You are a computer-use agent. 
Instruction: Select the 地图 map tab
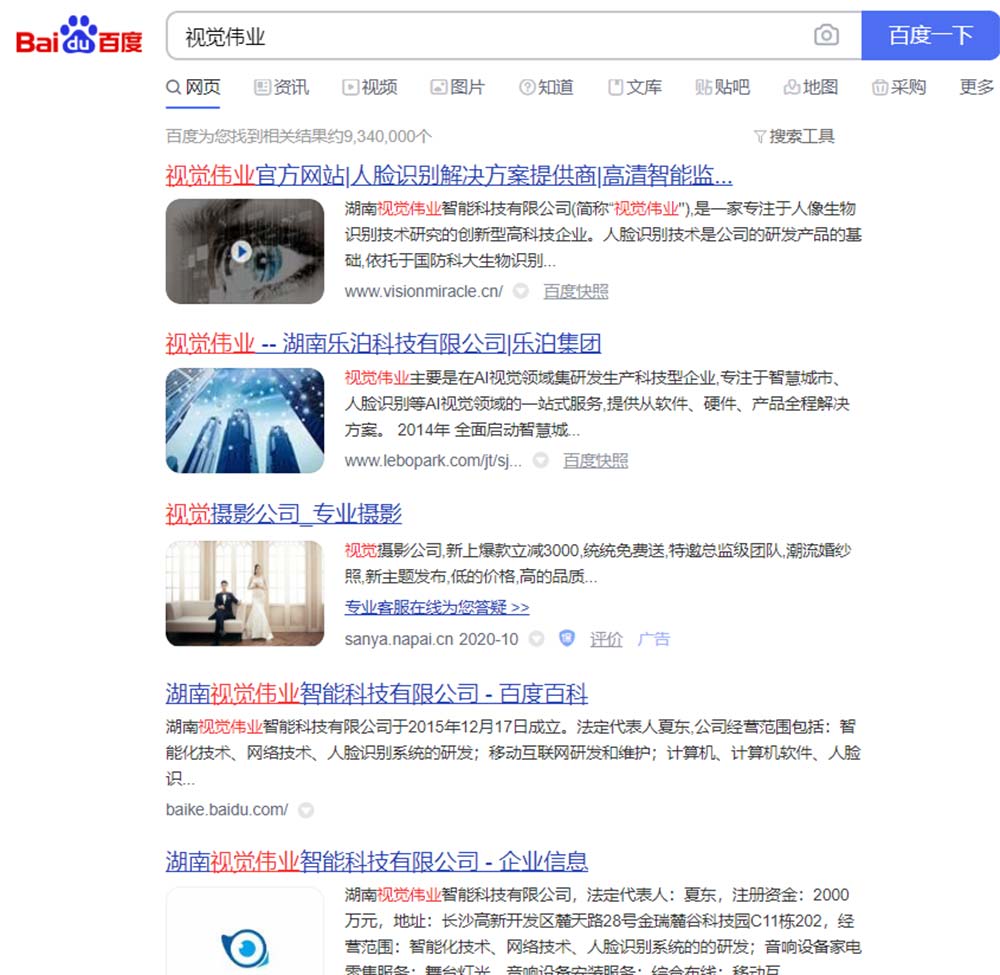click(811, 88)
